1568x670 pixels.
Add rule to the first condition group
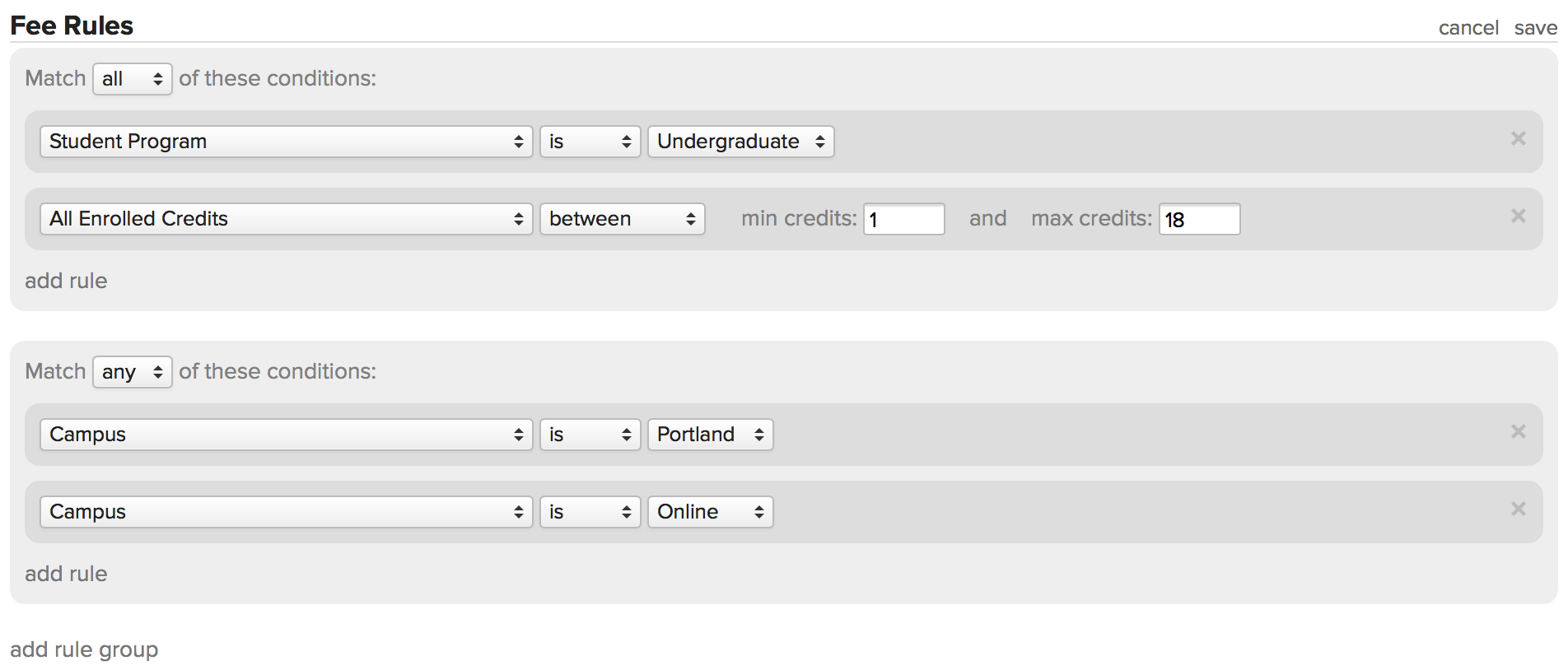click(66, 281)
